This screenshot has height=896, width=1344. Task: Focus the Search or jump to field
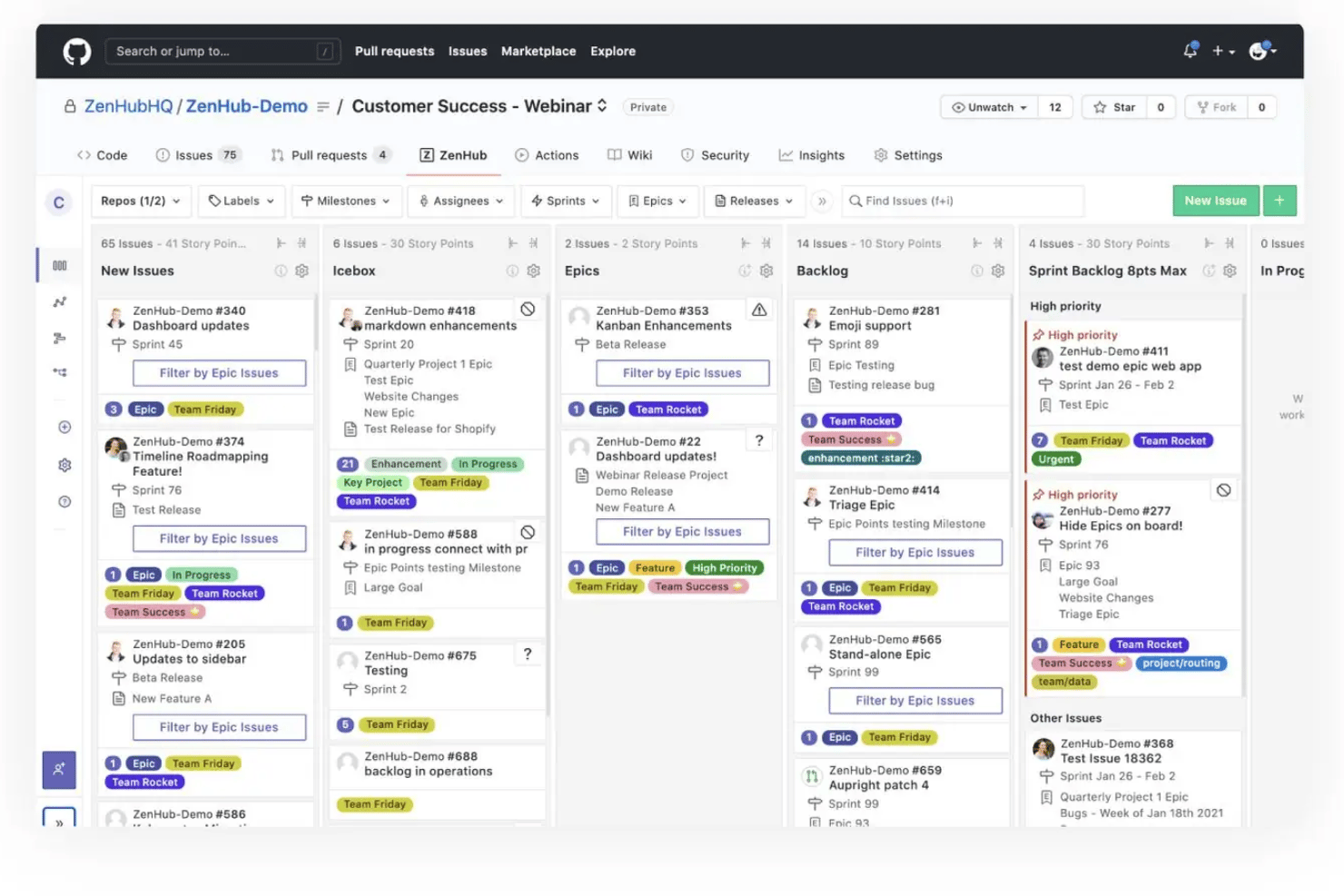click(222, 52)
